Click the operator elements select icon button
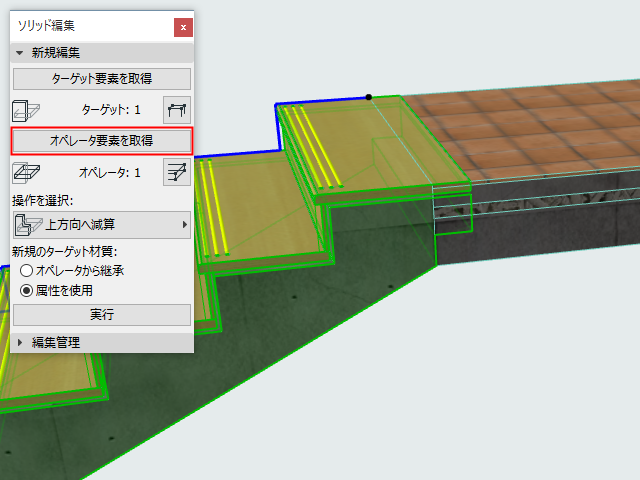Viewport: 640px width, 480px height. click(177, 172)
